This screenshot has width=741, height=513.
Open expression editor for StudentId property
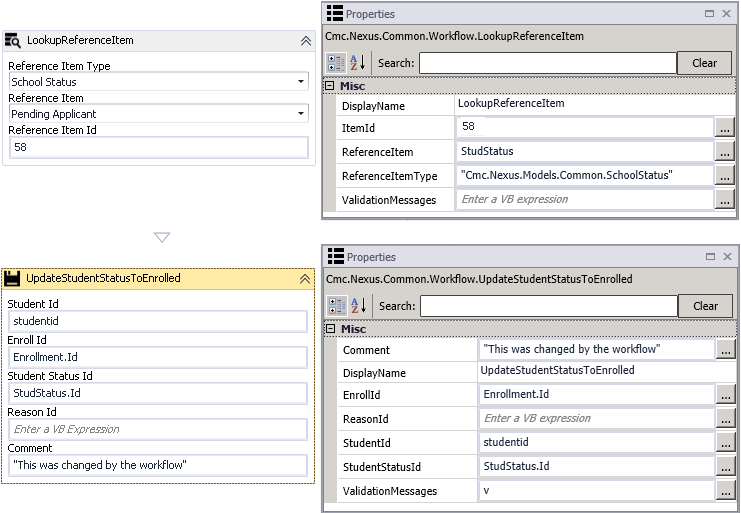tap(725, 443)
